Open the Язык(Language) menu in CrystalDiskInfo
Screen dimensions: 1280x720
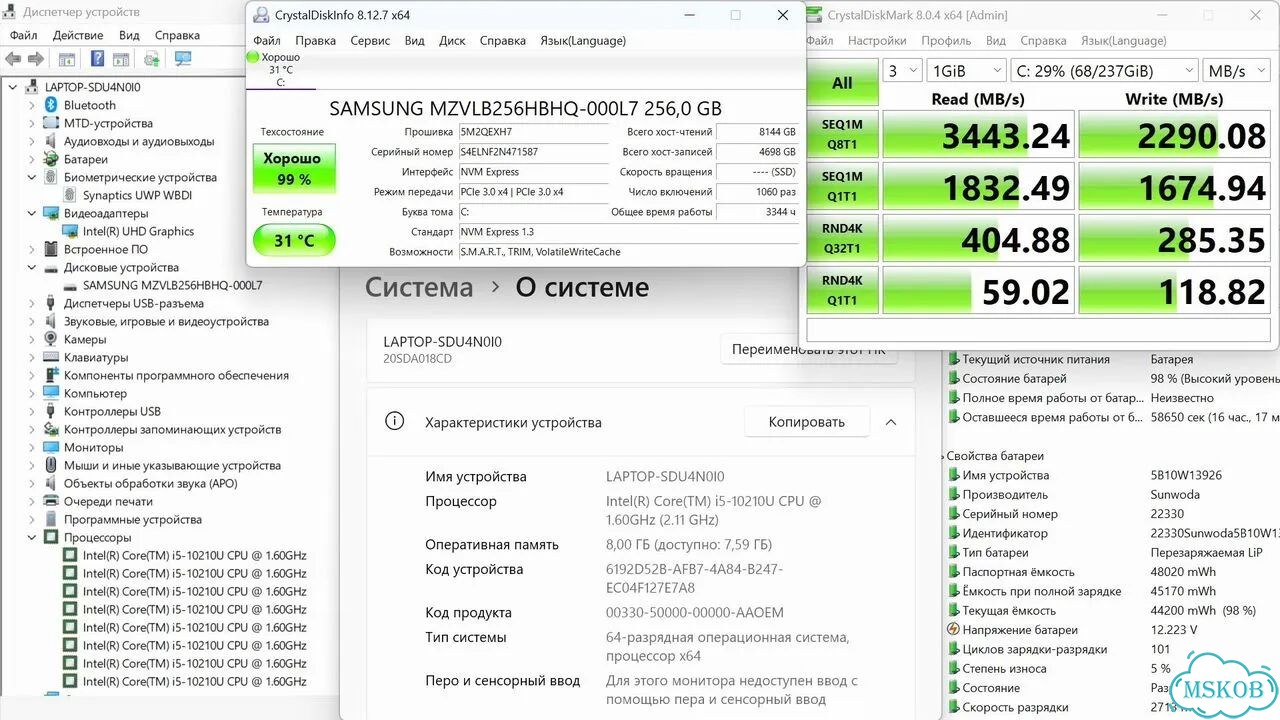click(x=583, y=41)
